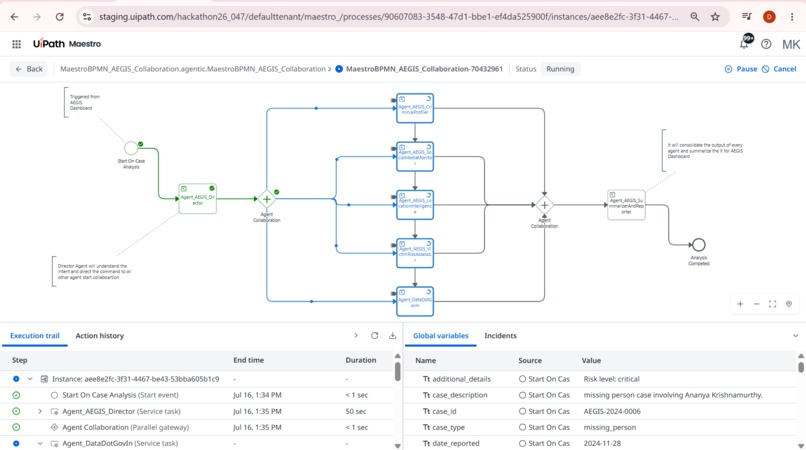Click the 50 sec duration cell
Image resolution: width=806 pixels, height=450 pixels.
pyautogui.click(x=356, y=411)
